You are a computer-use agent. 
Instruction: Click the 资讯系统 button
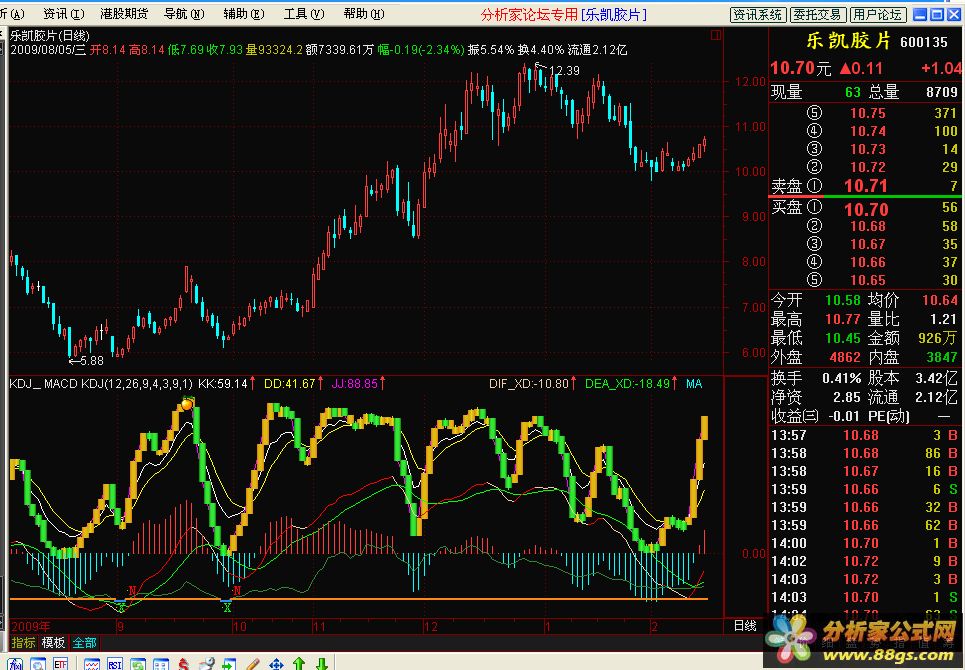click(x=758, y=15)
